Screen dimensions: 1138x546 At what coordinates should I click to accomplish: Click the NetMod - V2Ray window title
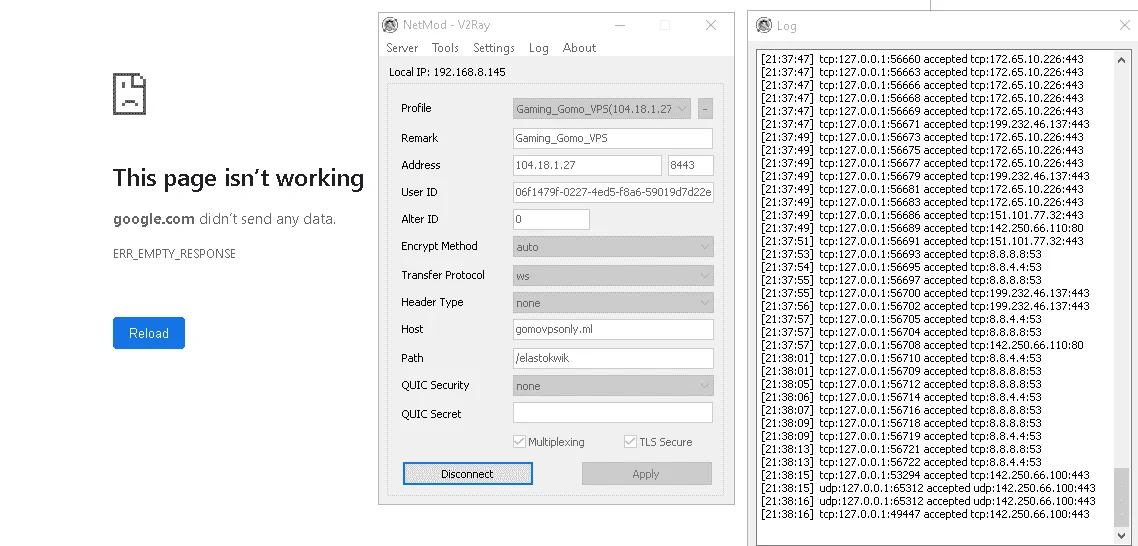[x=446, y=25]
